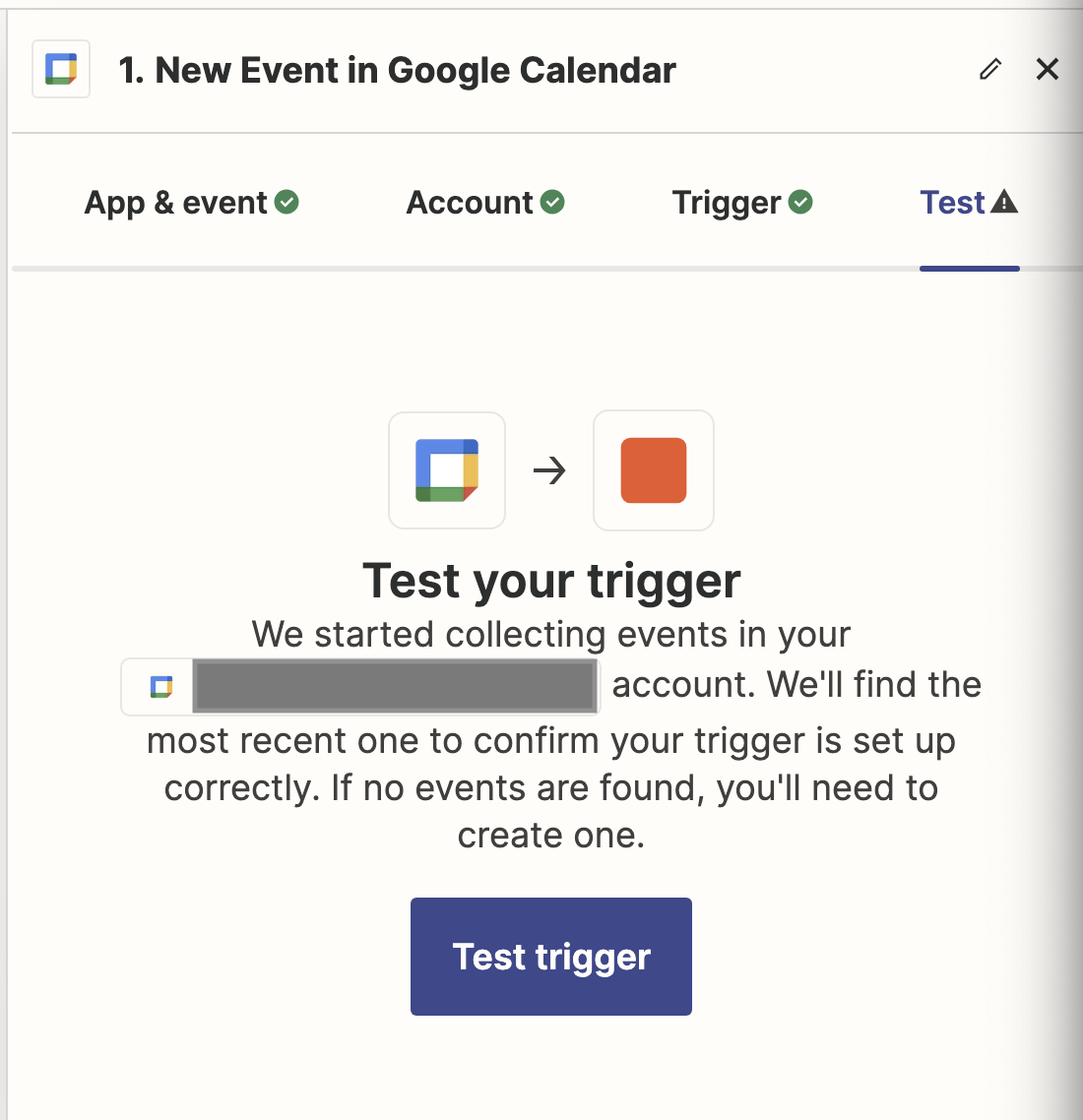Go to the Trigger tab
This screenshot has width=1083, height=1120.
727,203
